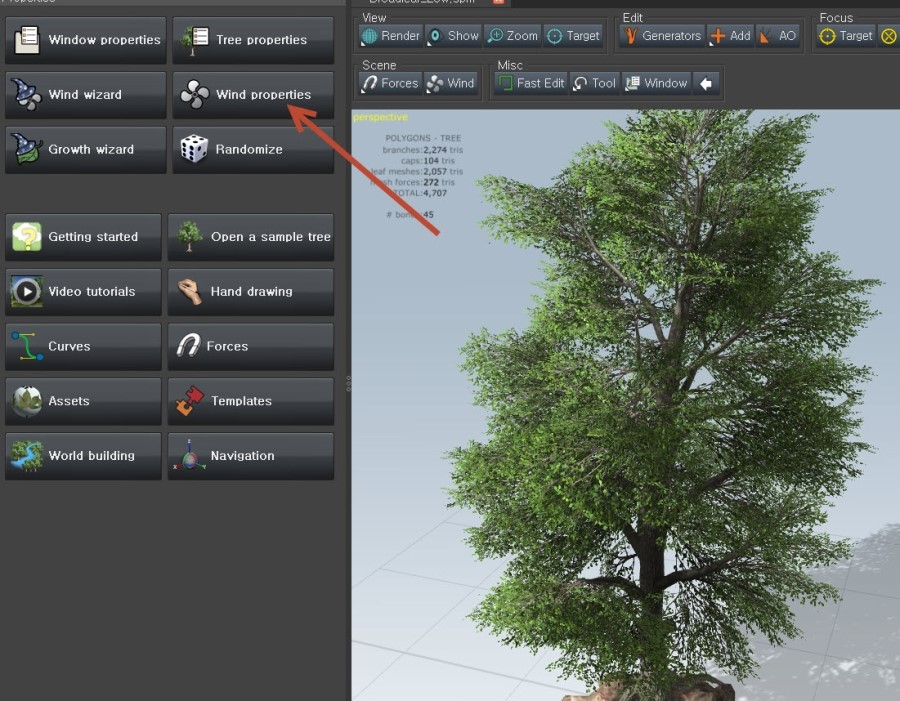This screenshot has height=701, width=900.
Task: Open the Navigation help topic
Action: pyautogui.click(x=250, y=456)
